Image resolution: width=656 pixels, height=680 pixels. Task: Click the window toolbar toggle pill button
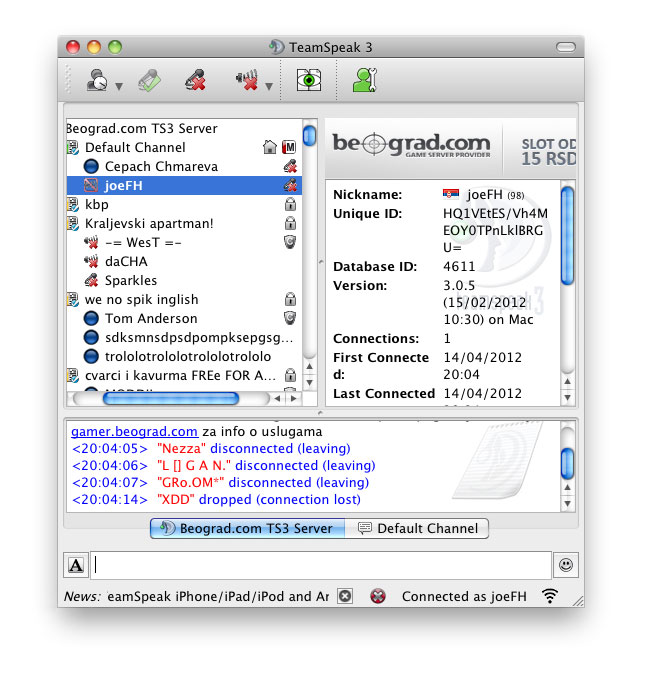[566, 47]
